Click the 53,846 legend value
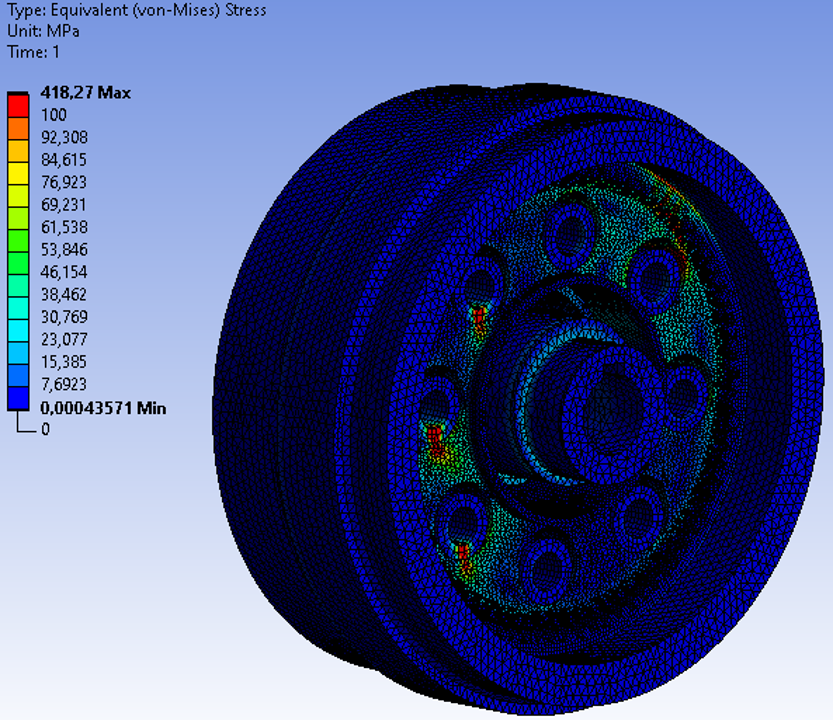 (62, 250)
